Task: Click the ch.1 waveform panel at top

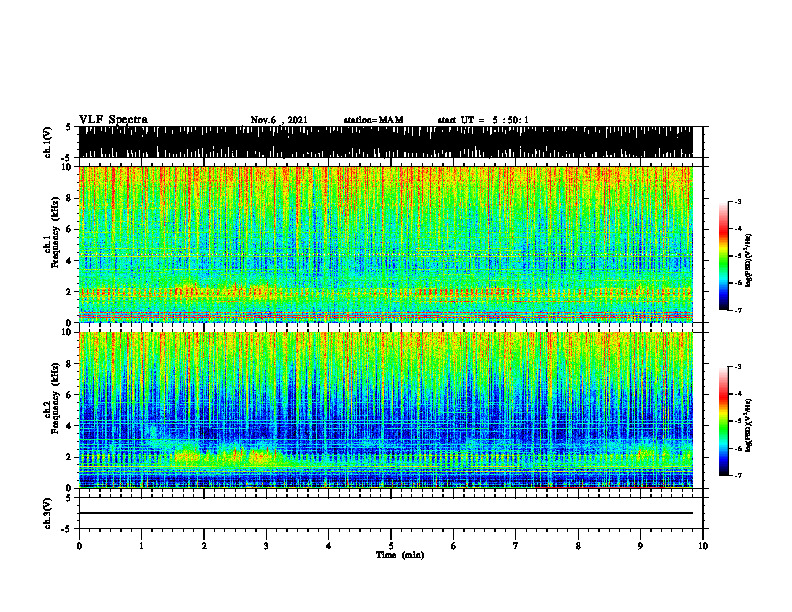Action: point(385,142)
